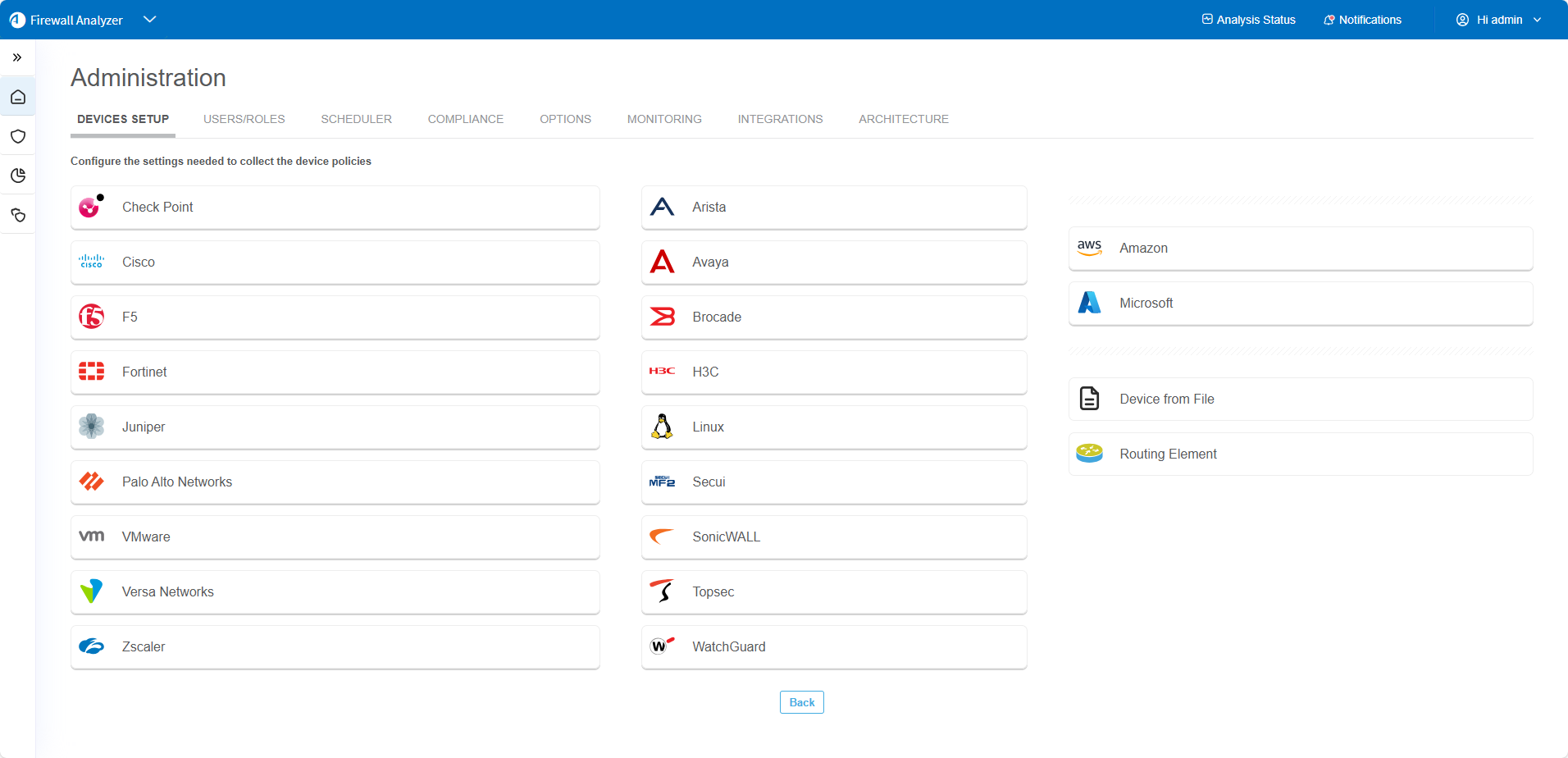Screen dimensions: 1568x758
Task: Open the COMPLIANCE tab
Action: click(x=465, y=119)
